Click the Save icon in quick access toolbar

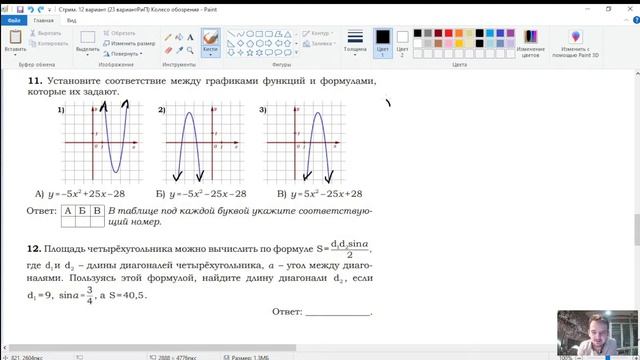point(20,9)
